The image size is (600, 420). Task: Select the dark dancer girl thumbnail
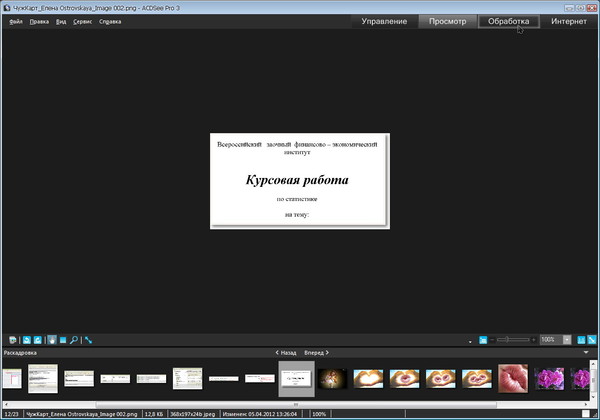[x=332, y=379]
